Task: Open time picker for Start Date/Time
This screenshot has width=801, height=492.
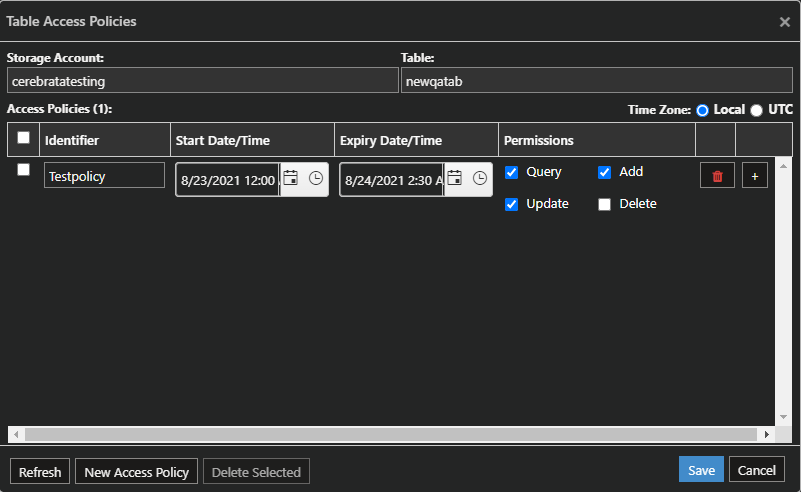Action: pos(316,178)
